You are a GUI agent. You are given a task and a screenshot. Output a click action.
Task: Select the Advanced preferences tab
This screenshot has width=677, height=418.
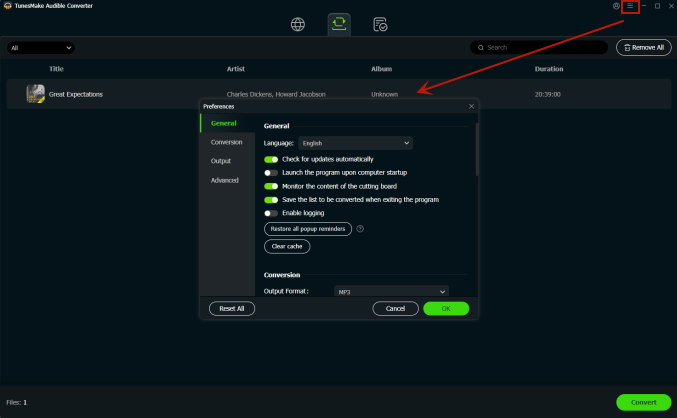tap(225, 180)
